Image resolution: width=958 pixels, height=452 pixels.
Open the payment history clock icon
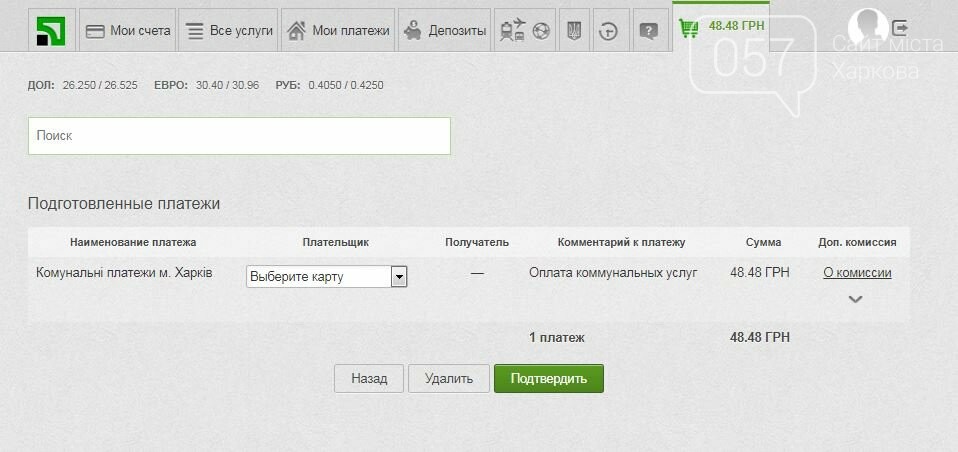[607, 31]
